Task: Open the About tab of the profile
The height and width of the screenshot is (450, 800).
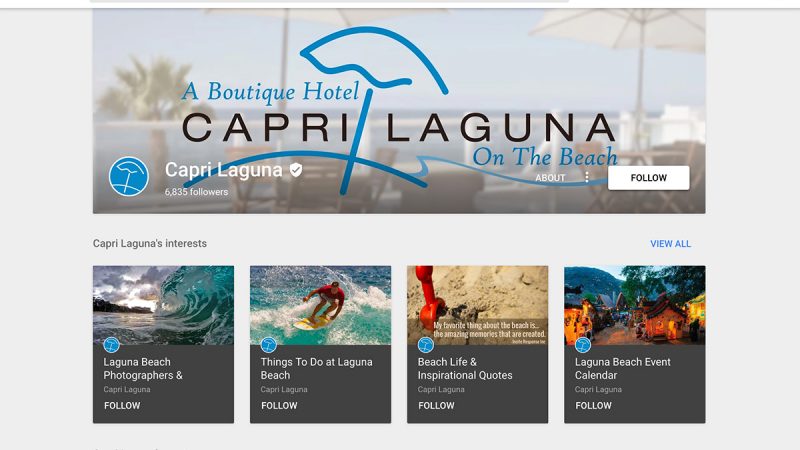Action: pyautogui.click(x=550, y=178)
